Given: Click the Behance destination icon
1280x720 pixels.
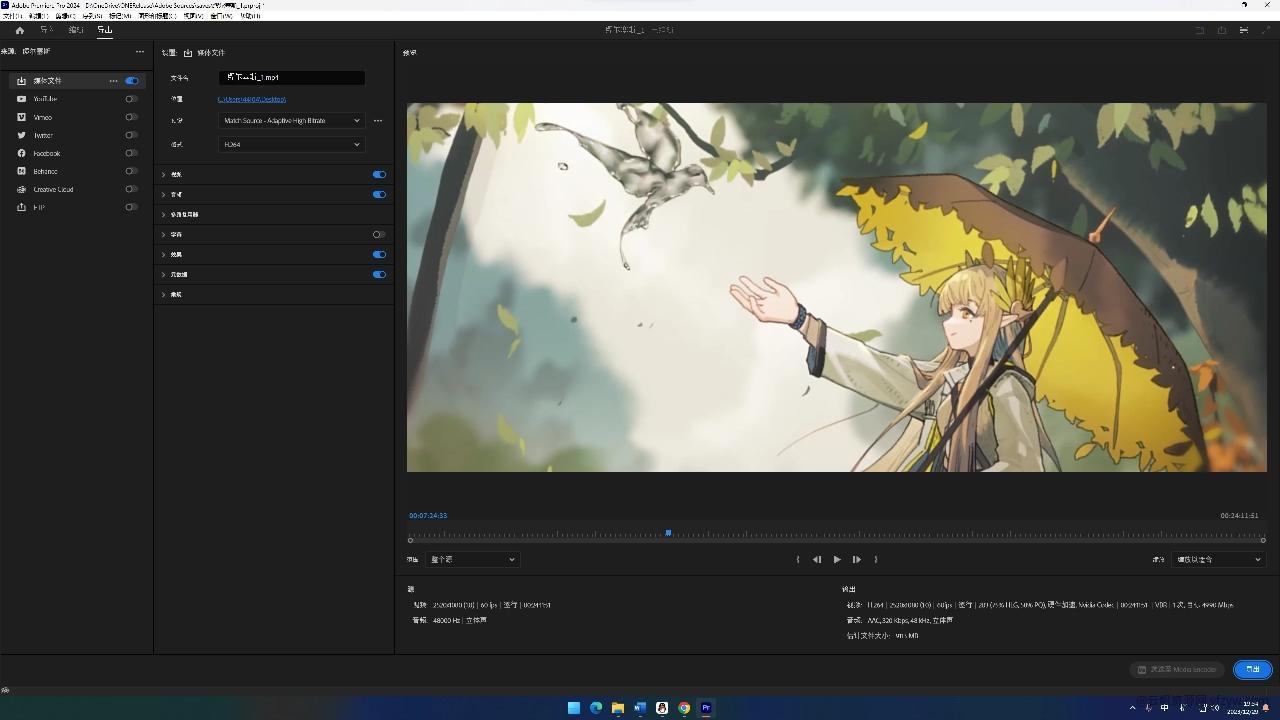Looking at the screenshot, I should click(x=21, y=171).
